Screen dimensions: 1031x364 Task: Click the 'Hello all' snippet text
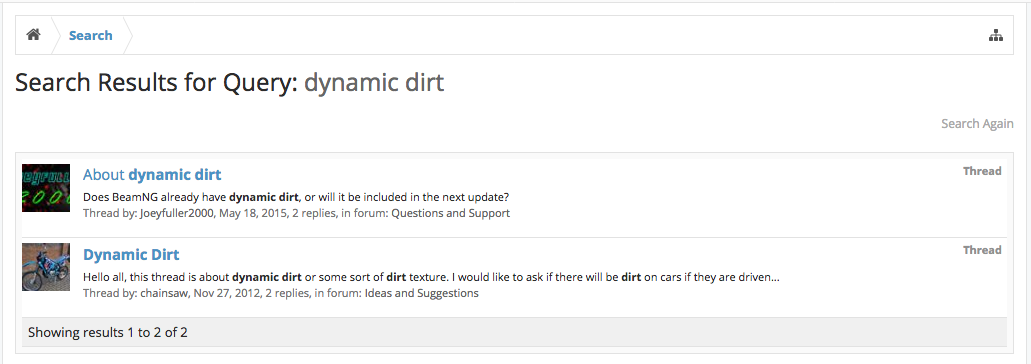point(431,277)
